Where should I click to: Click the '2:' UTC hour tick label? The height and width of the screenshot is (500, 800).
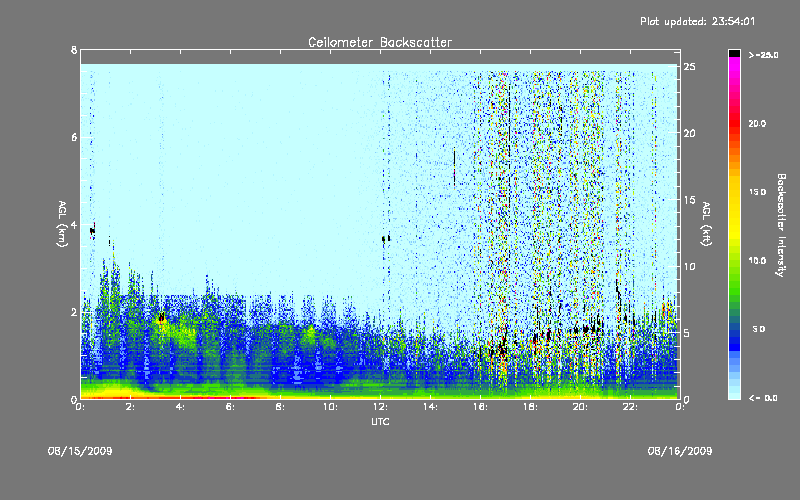tap(130, 407)
